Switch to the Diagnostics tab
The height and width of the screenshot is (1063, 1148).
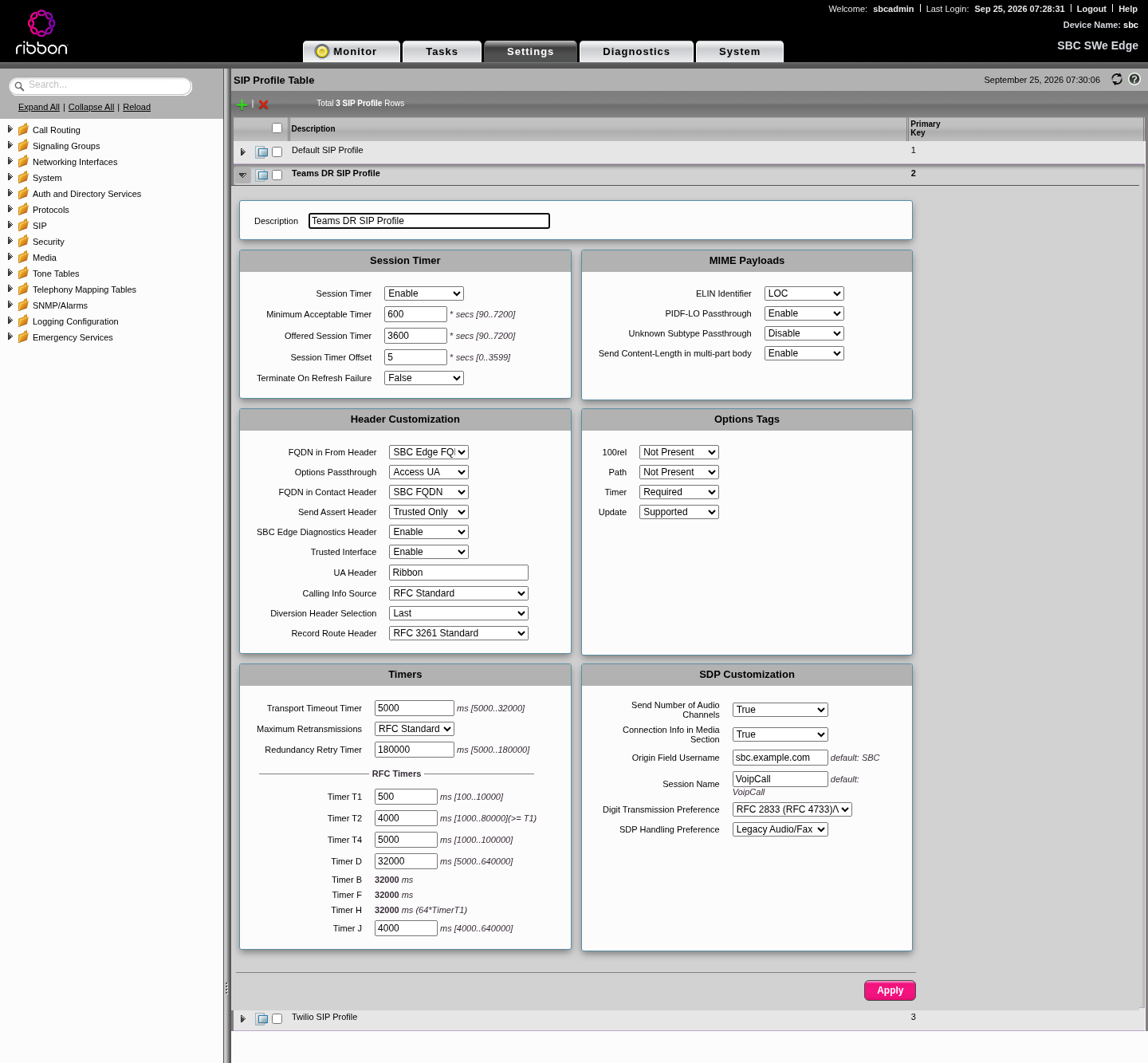636,51
